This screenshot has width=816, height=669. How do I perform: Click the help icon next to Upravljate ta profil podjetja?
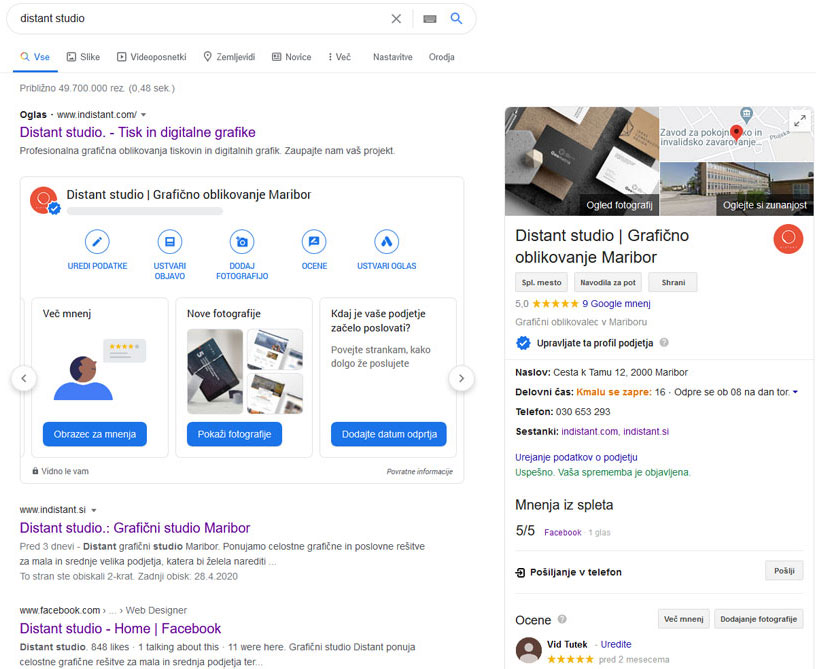tap(664, 342)
